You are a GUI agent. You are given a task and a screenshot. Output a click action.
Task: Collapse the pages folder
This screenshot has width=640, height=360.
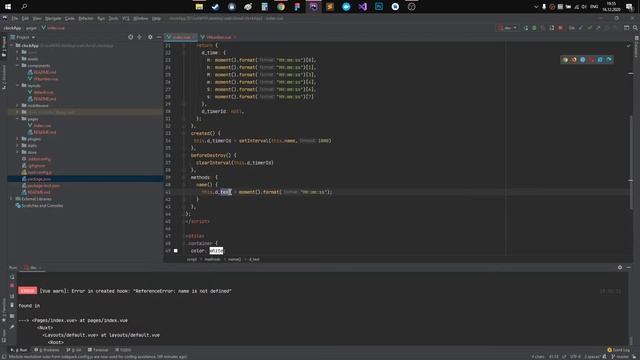18,119
